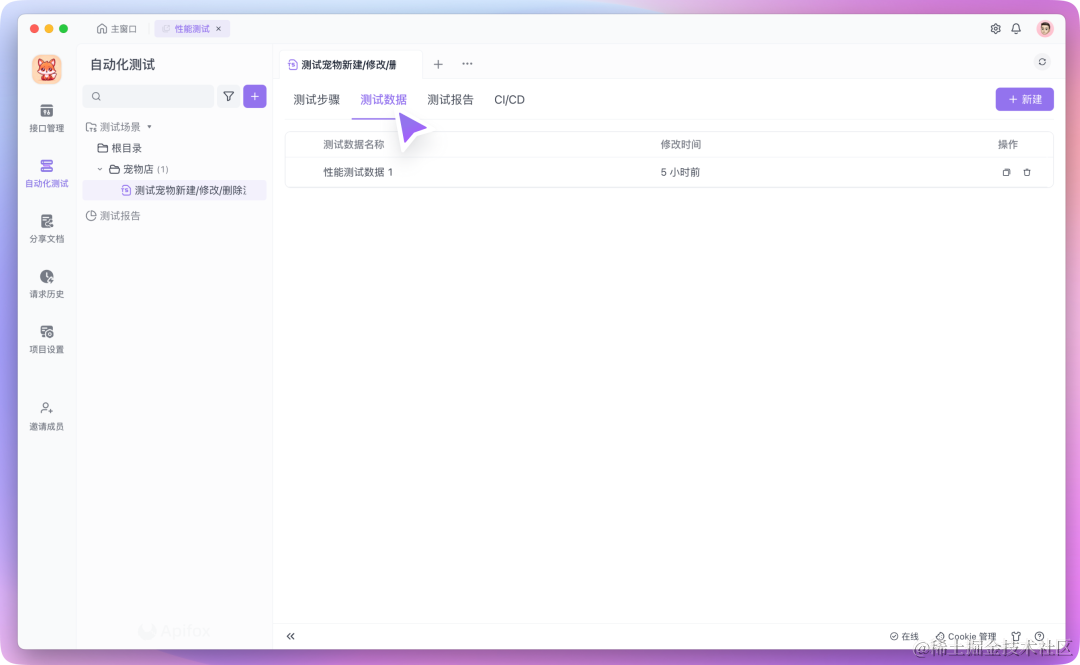
Task: Click 性能测试数据 1 name cell
Action: tap(358, 172)
